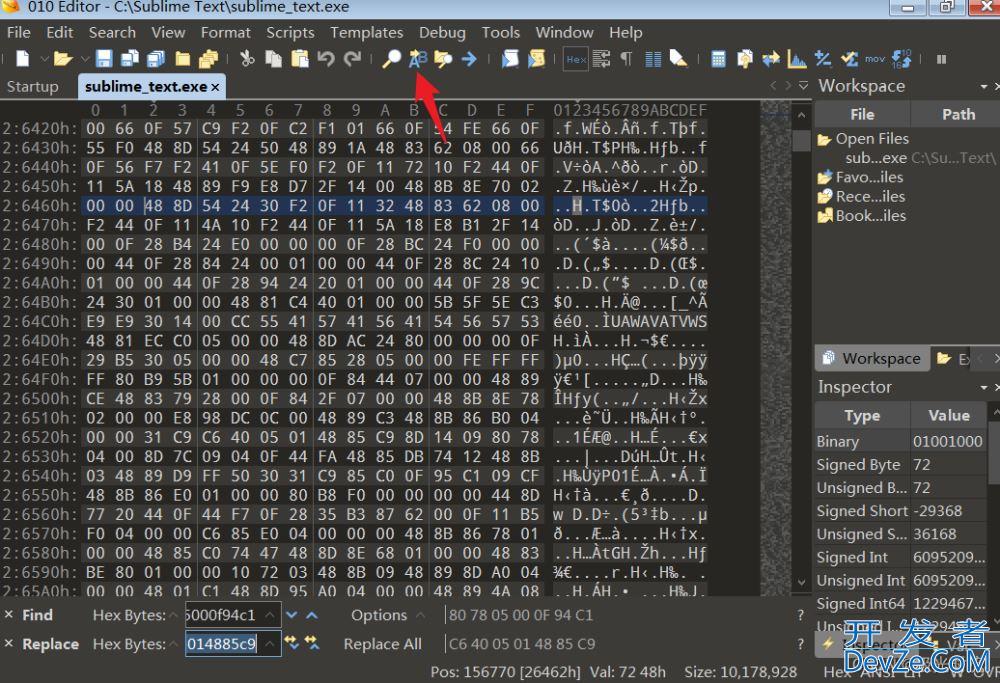
Task: Open Find in Files folder-magnifier icon
Action: coord(443,59)
